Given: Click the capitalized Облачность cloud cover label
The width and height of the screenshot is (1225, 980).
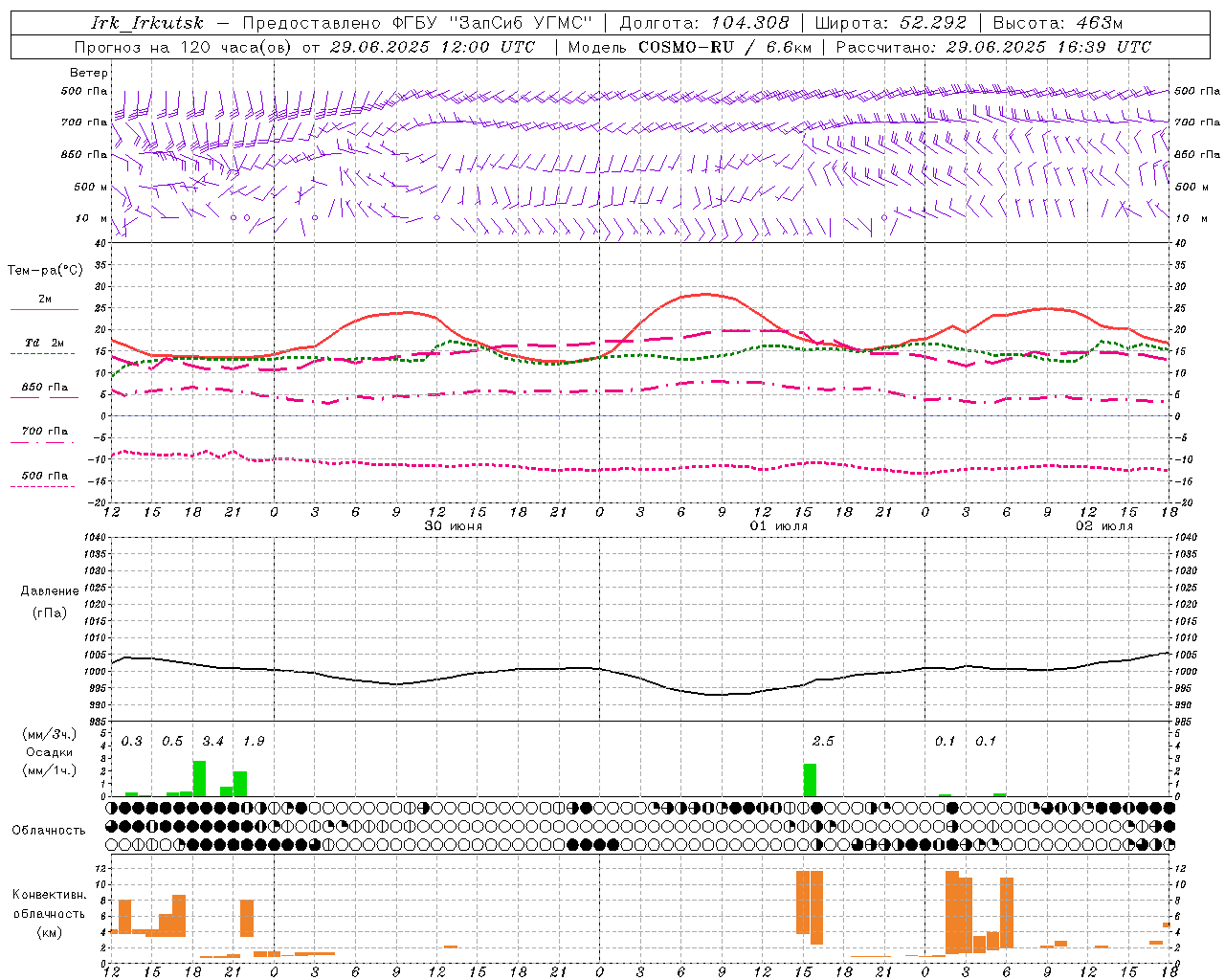Looking at the screenshot, I should [49, 830].
